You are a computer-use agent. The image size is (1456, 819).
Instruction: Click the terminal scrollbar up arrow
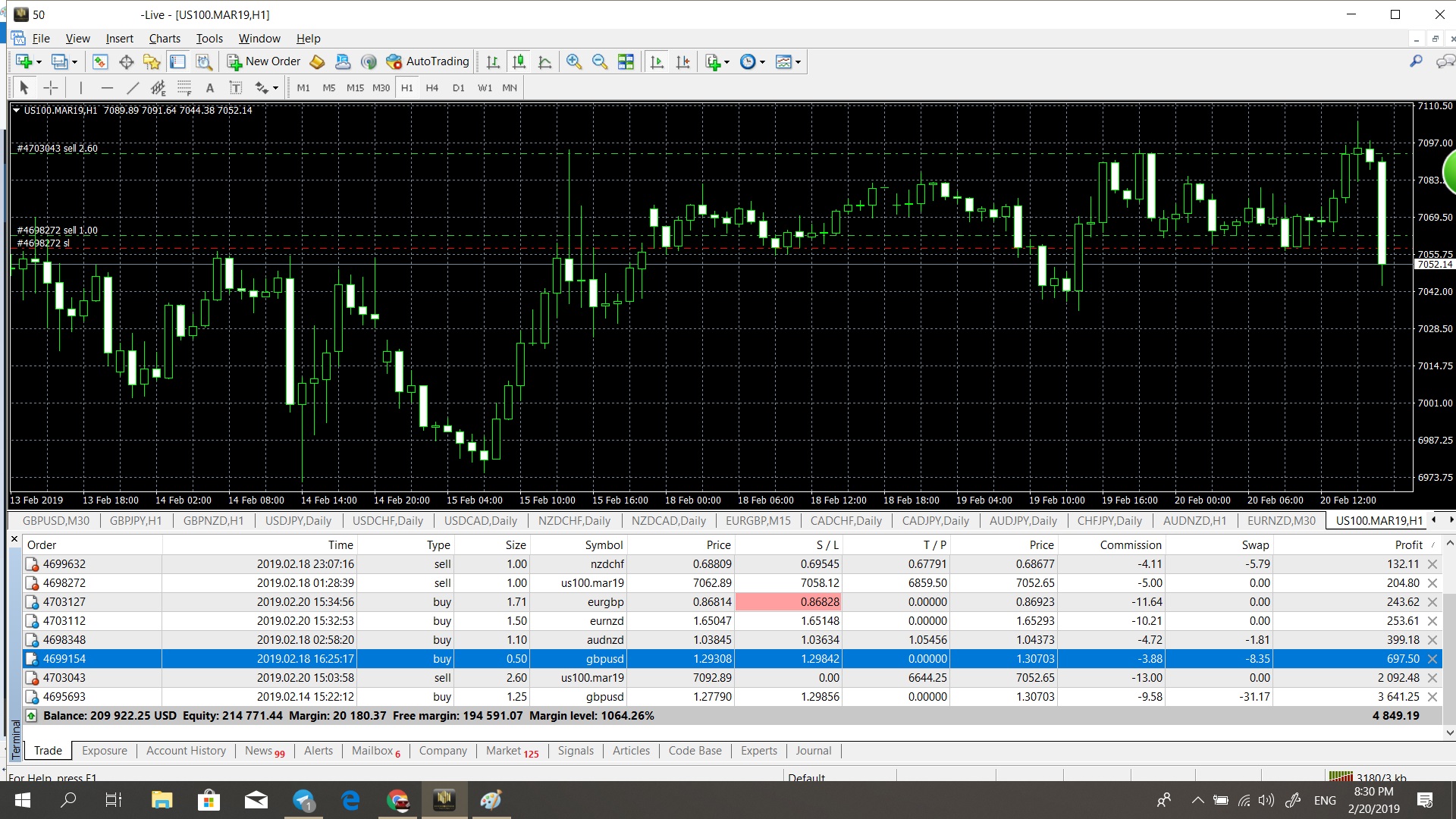pos(1450,543)
